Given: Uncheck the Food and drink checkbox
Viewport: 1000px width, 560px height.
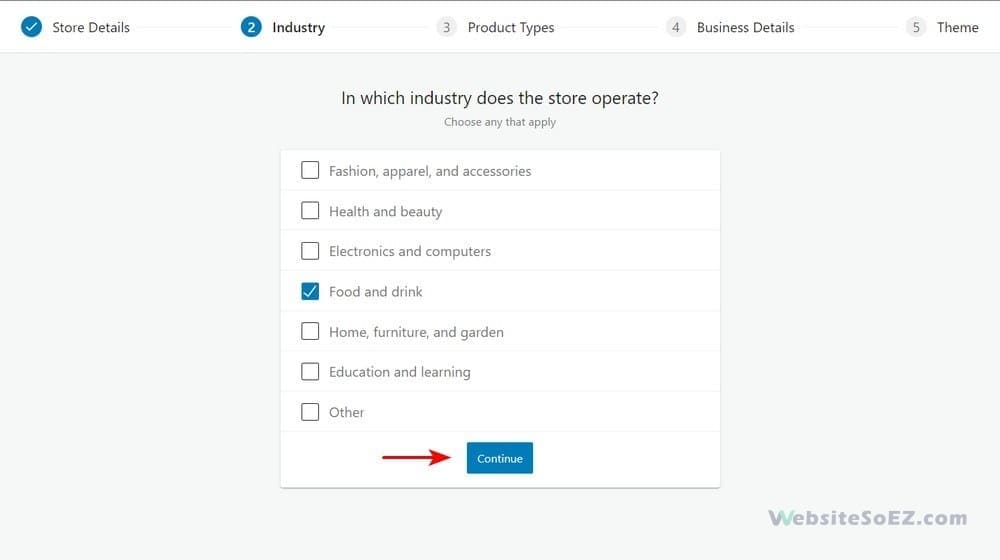Looking at the screenshot, I should (x=310, y=291).
